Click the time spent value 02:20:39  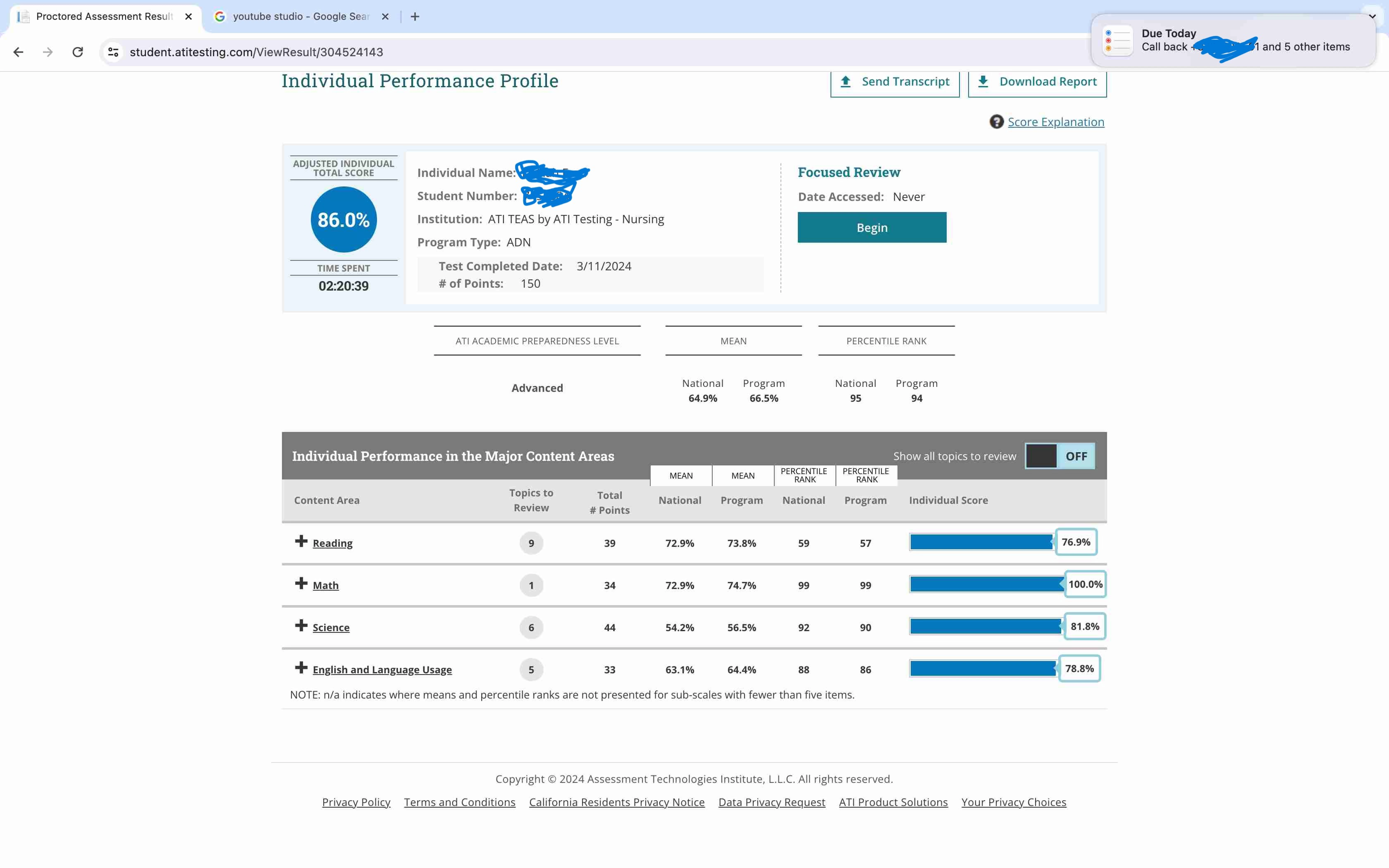(x=344, y=286)
